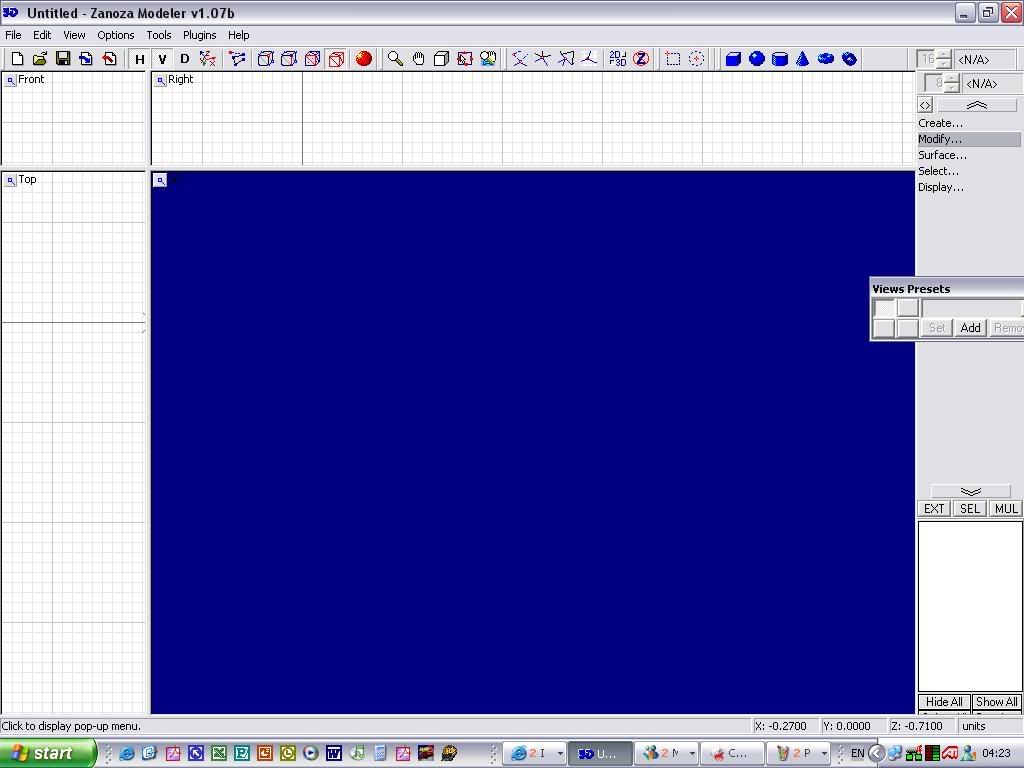This screenshot has width=1024, height=768.
Task: Open the Options menu
Action: (116, 35)
